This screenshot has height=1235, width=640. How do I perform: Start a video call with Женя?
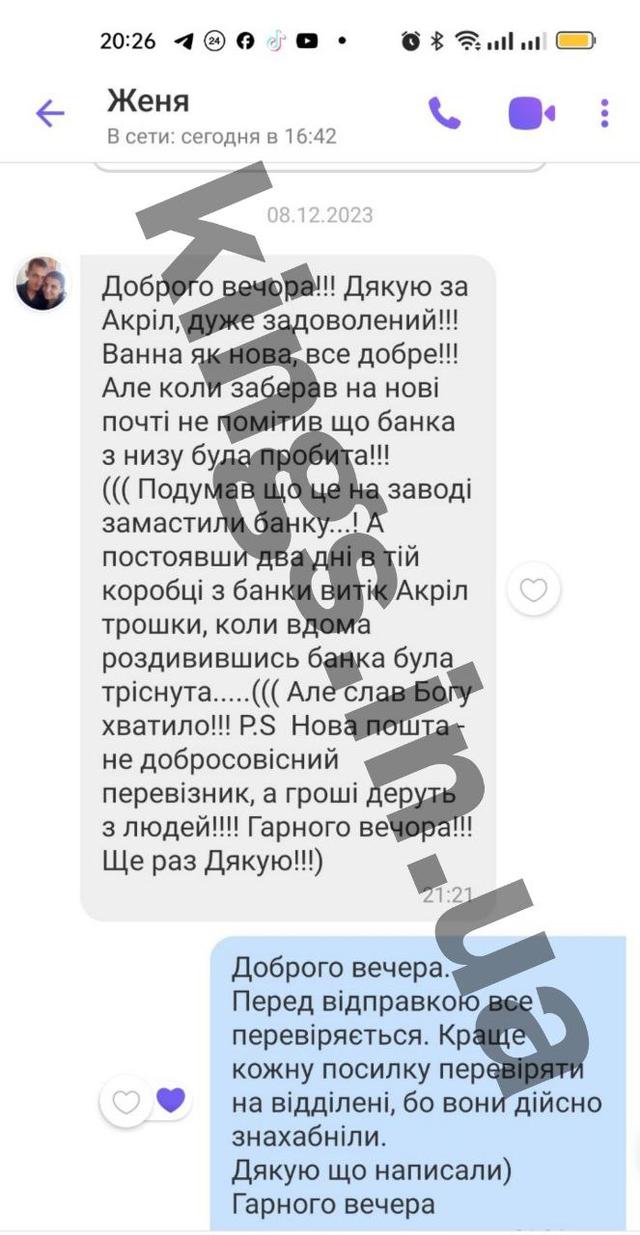pyautogui.click(x=531, y=113)
